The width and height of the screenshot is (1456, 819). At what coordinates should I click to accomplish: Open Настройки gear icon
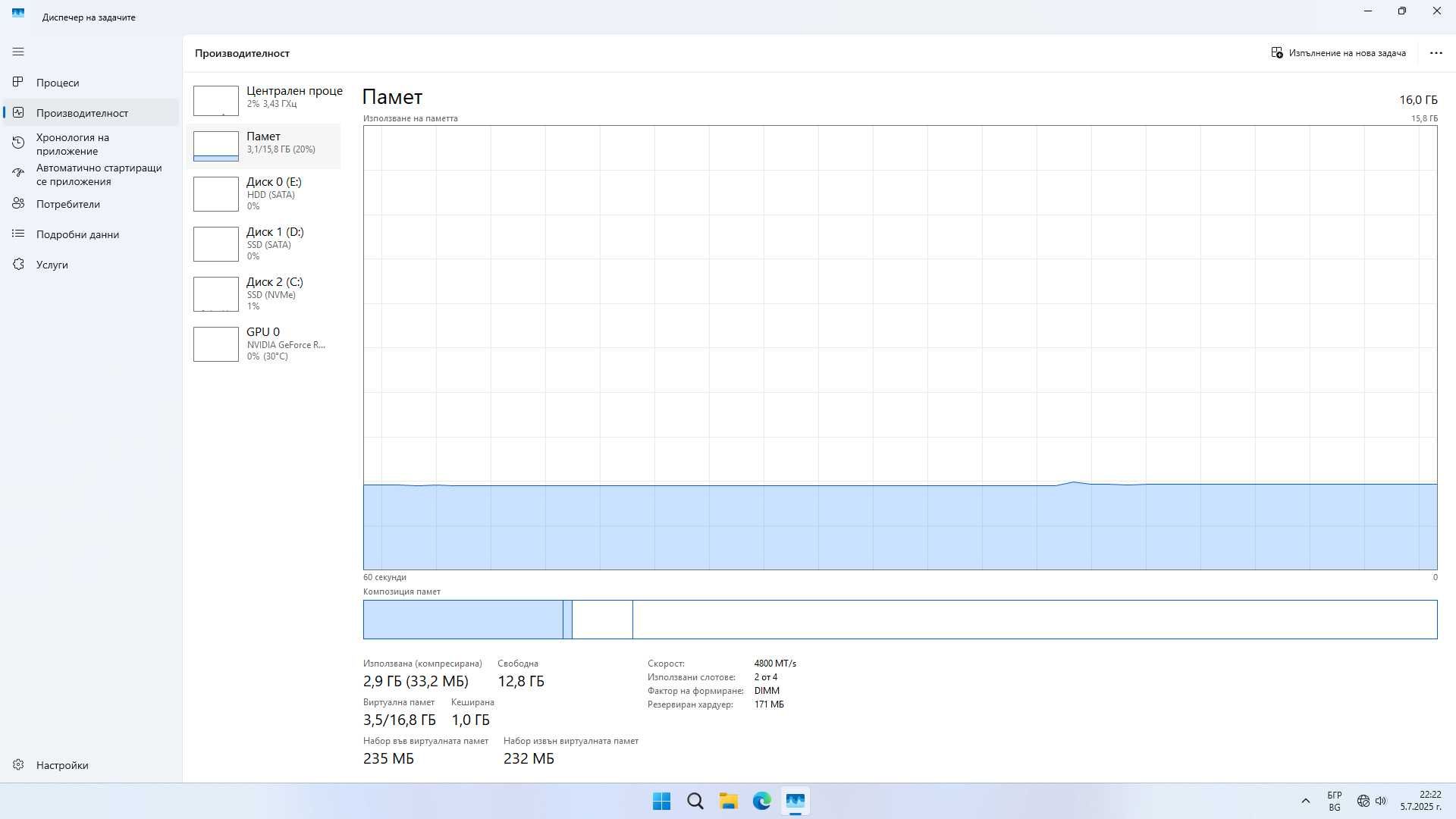pyautogui.click(x=18, y=764)
